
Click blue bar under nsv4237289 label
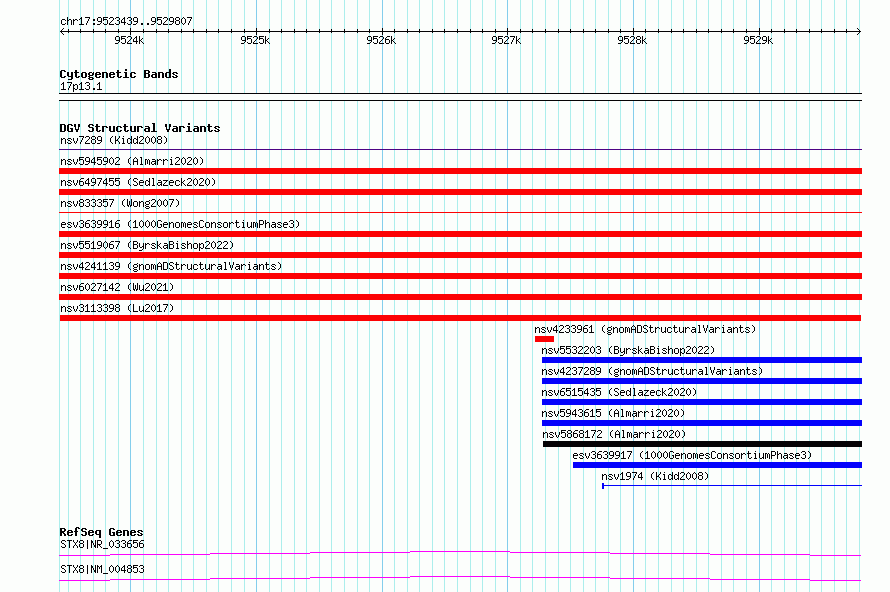pyautogui.click(x=702, y=381)
